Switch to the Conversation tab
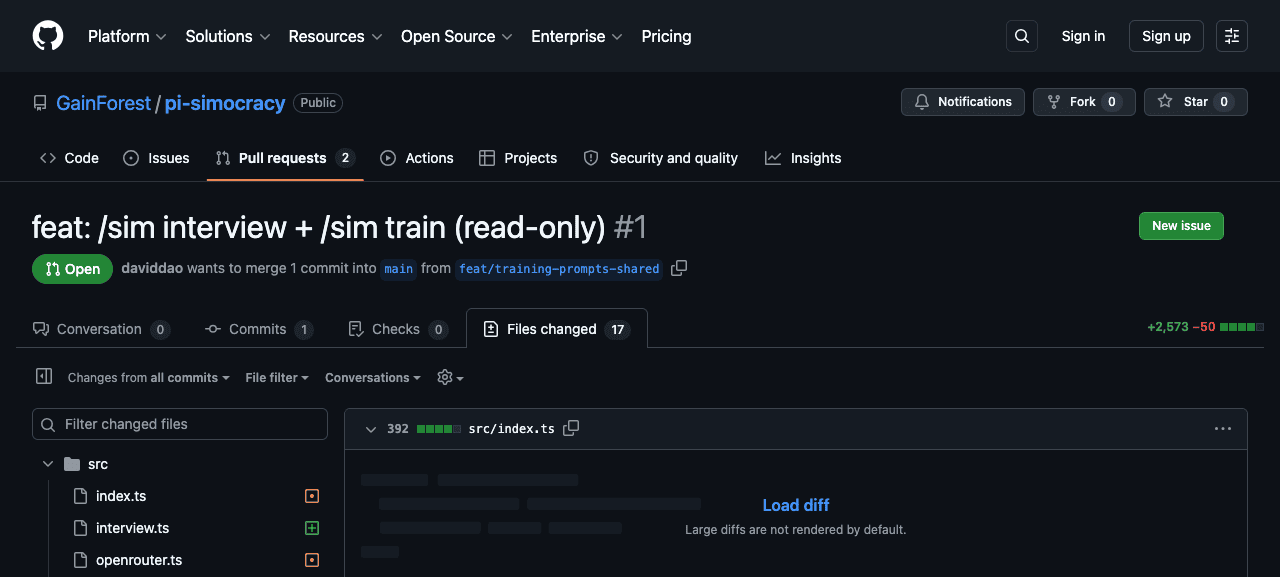Viewport: 1280px width, 577px height. coord(101,329)
